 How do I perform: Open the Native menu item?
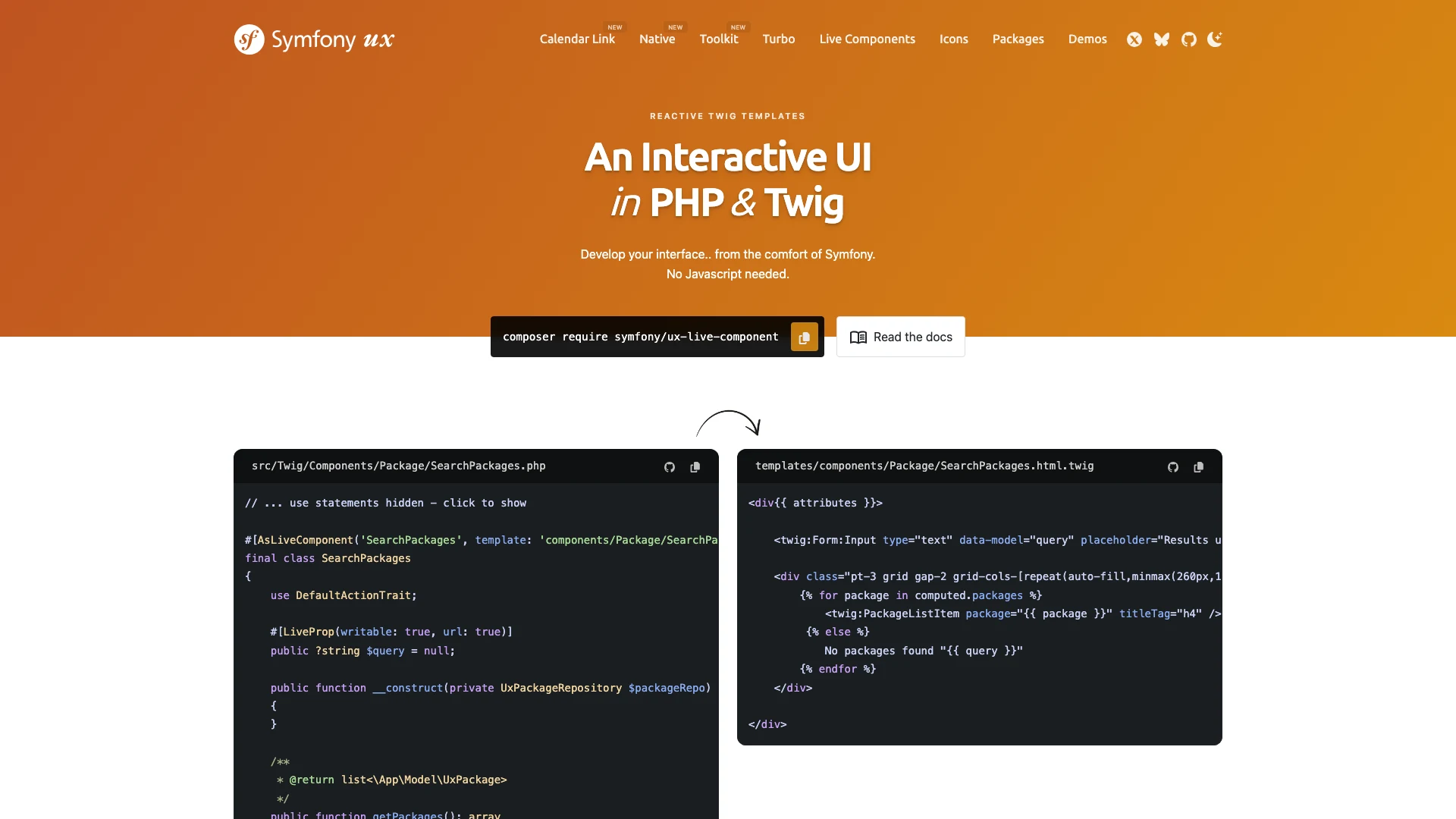click(657, 39)
